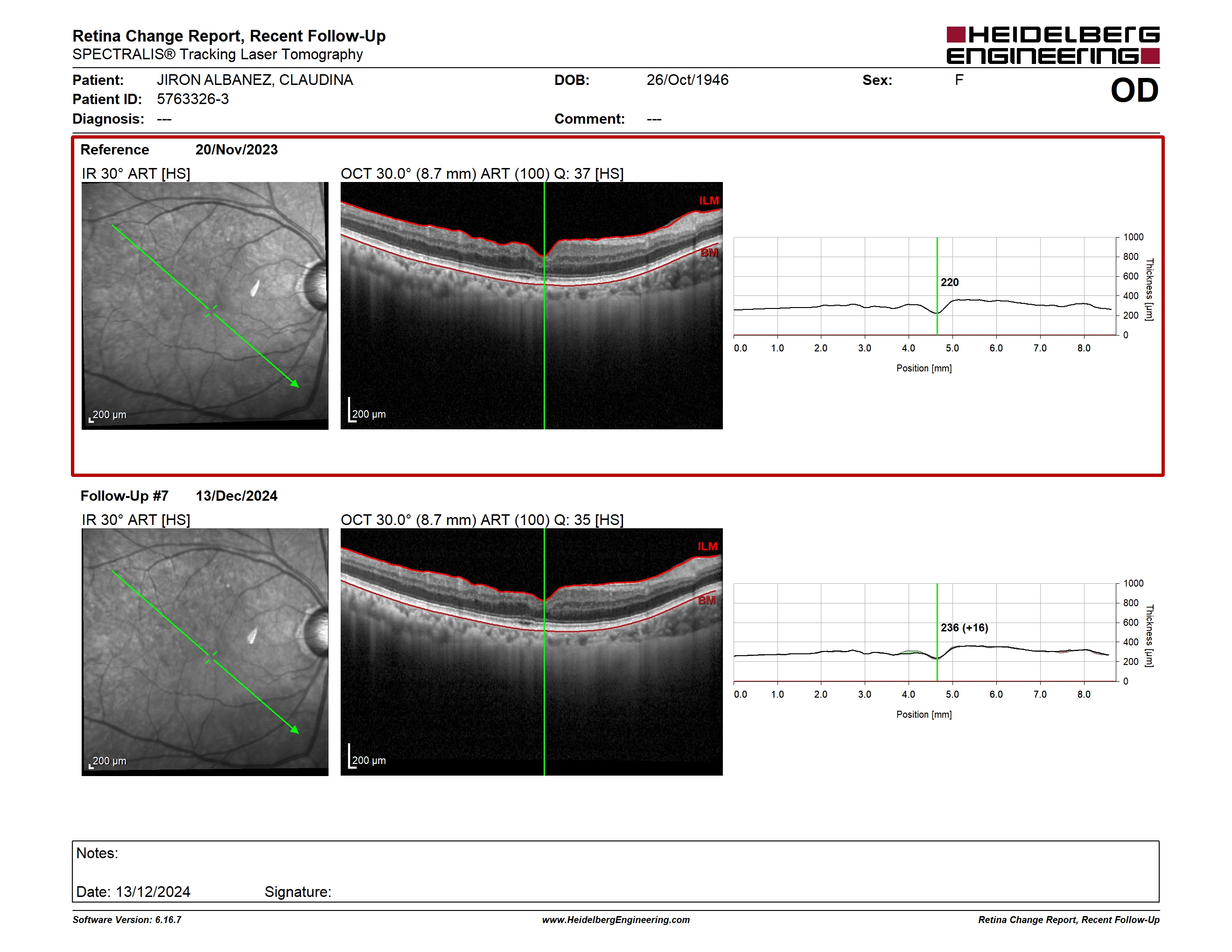Click the SPECTRALIS Tracking Laser Tomography subtitle
The width and height of the screenshot is (1232, 952).
(x=218, y=54)
